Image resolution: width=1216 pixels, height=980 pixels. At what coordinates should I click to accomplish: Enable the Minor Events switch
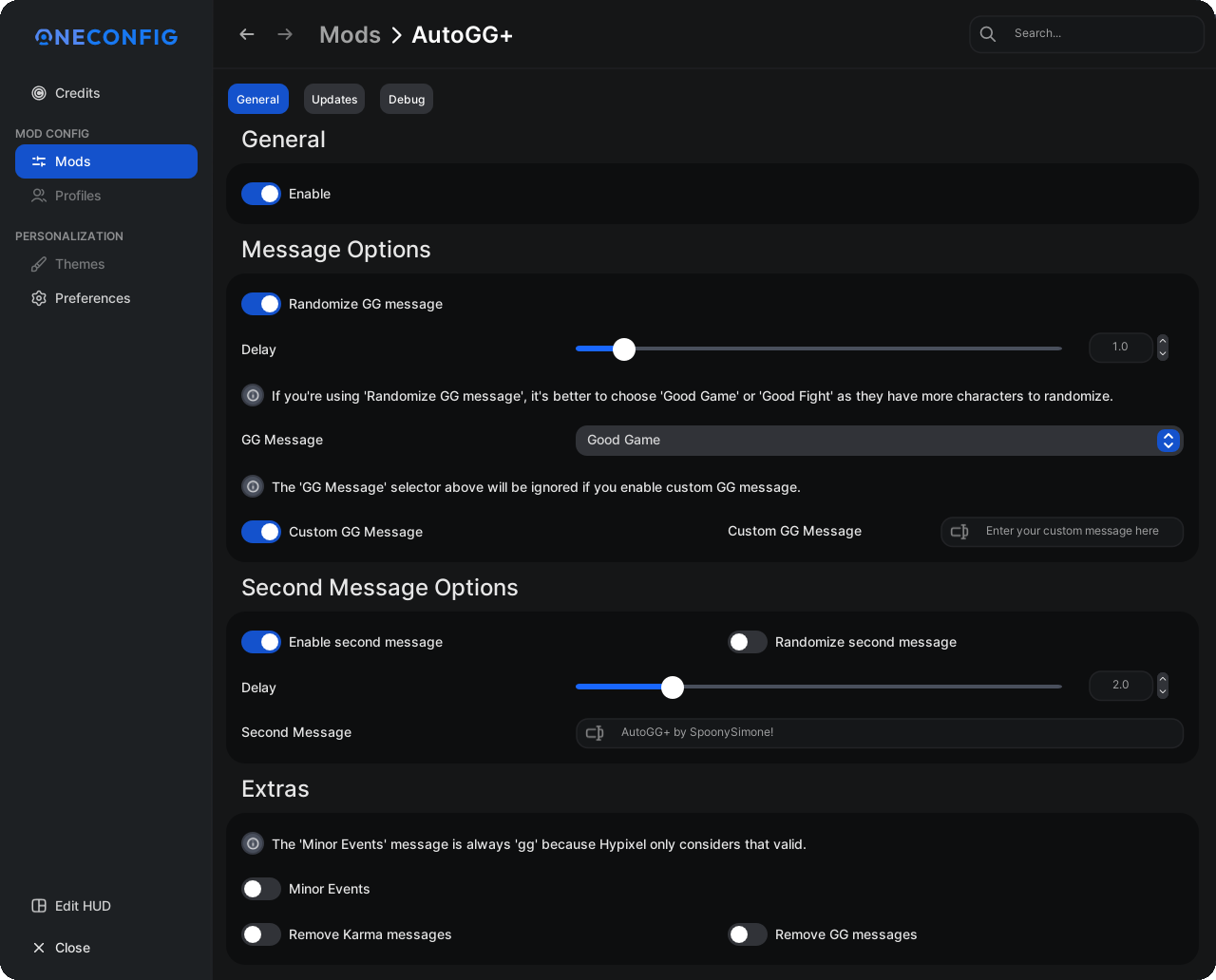point(261,889)
